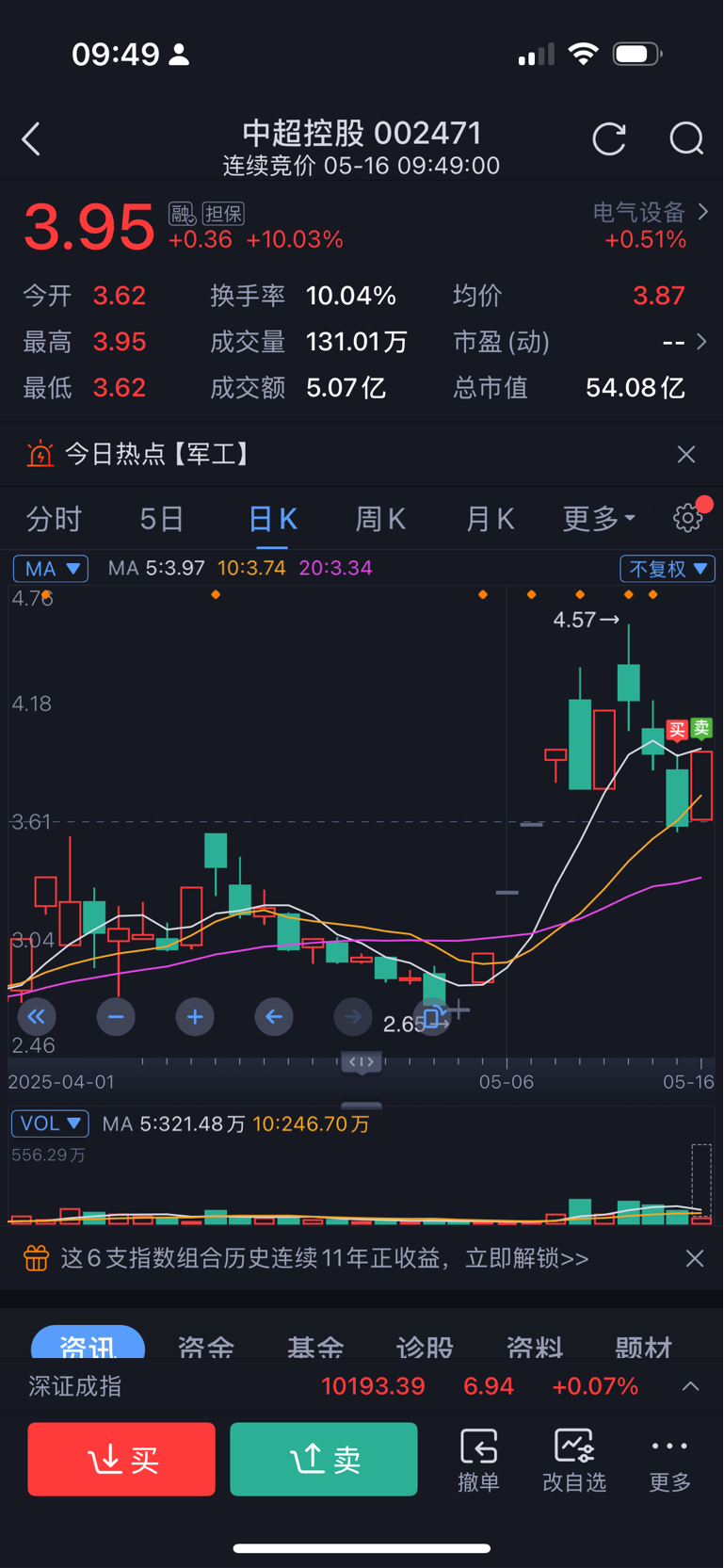Image resolution: width=724 pixels, height=1568 pixels.
Task: Refresh the stock quote
Action: point(609,139)
